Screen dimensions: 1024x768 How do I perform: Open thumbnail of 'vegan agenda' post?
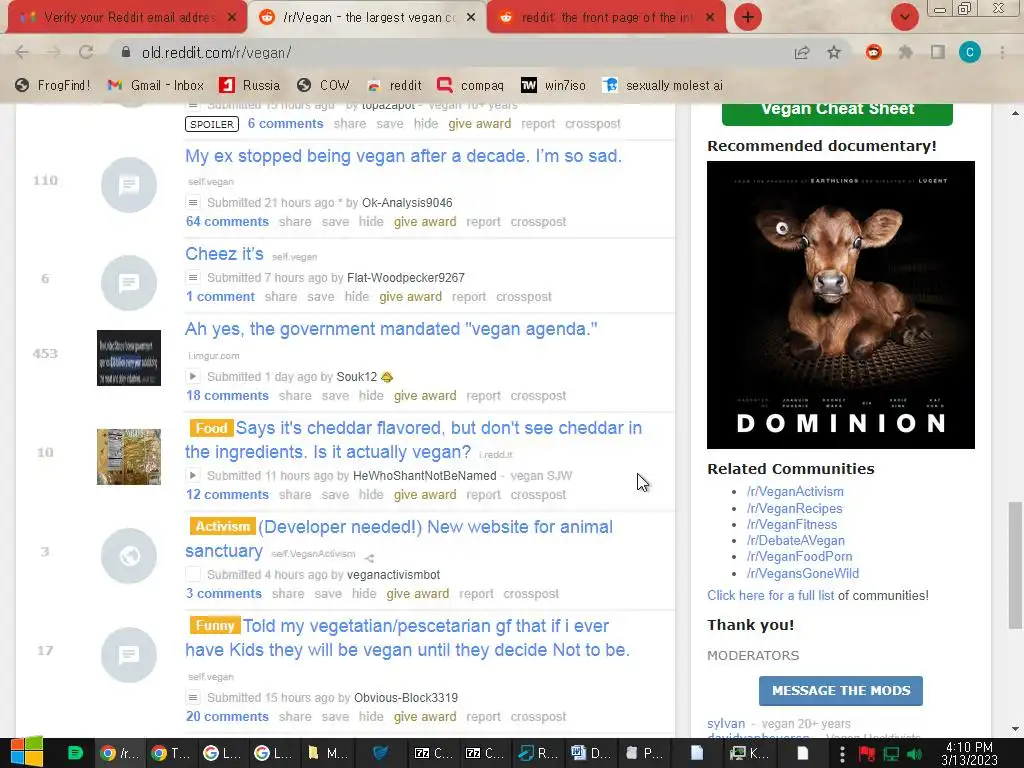(x=129, y=358)
